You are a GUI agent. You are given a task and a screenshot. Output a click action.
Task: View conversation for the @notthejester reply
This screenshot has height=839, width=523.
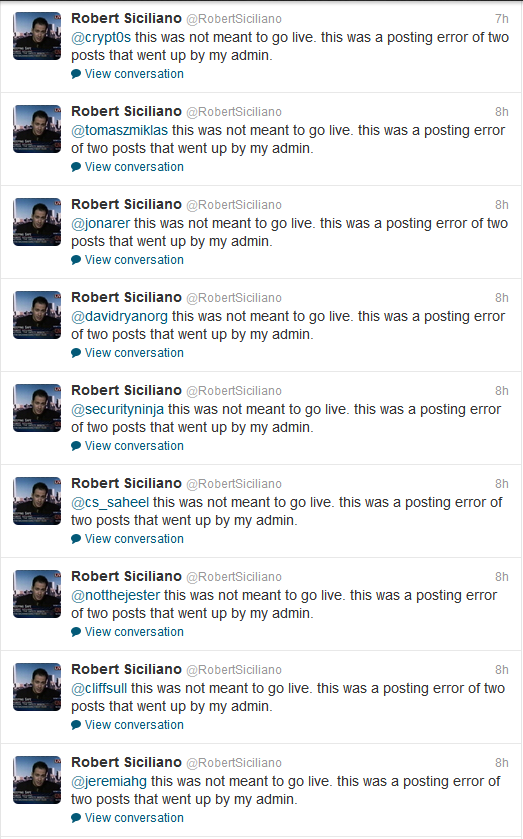[134, 632]
